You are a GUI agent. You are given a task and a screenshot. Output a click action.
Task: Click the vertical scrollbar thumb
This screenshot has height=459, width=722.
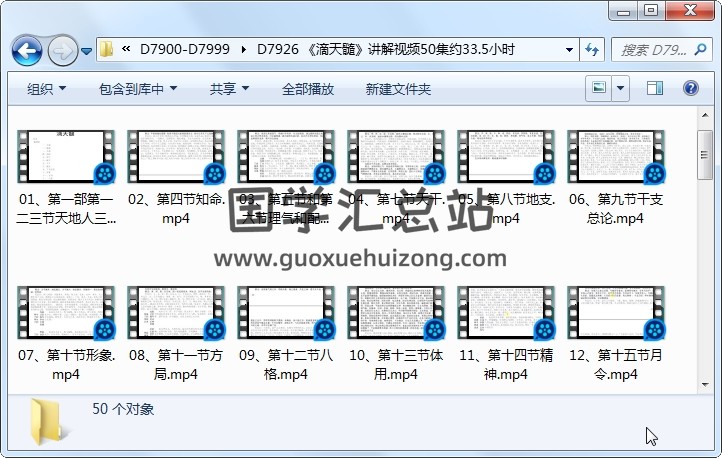pos(705,155)
